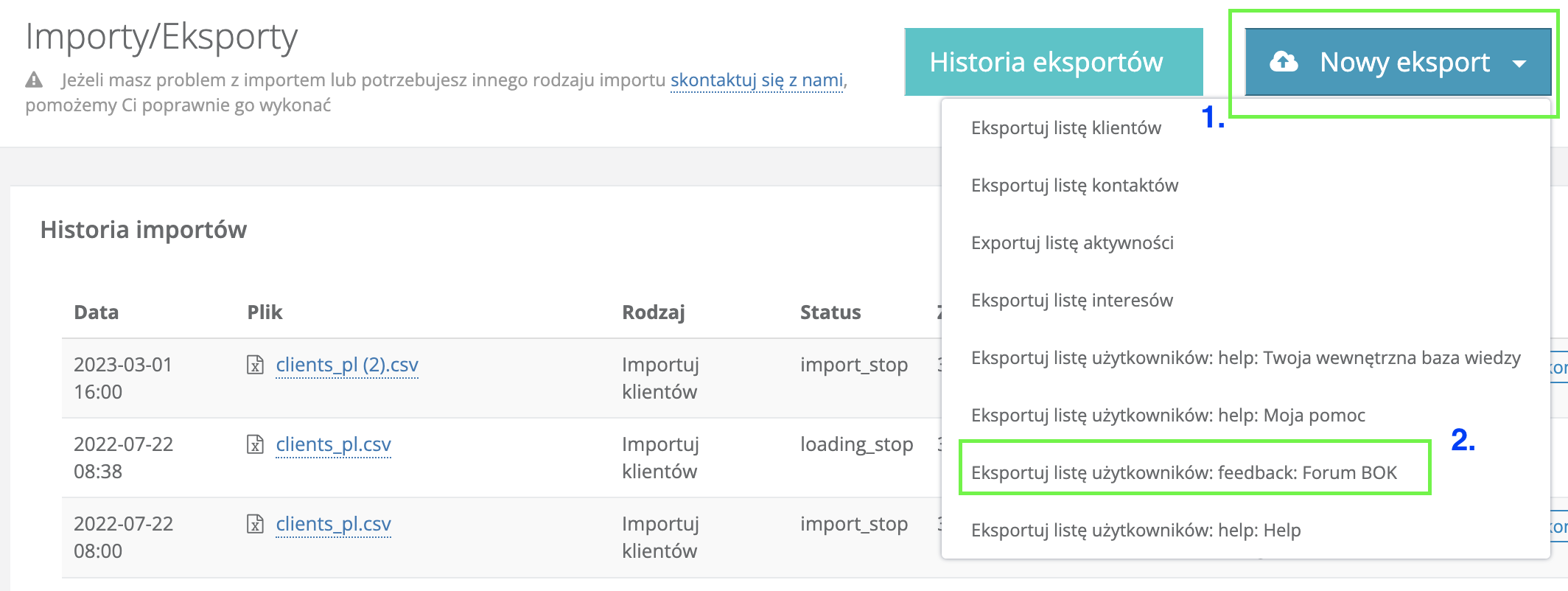
Task: Select export users: Twoja wewnętrzna baza wiedzy
Action: [1246, 357]
